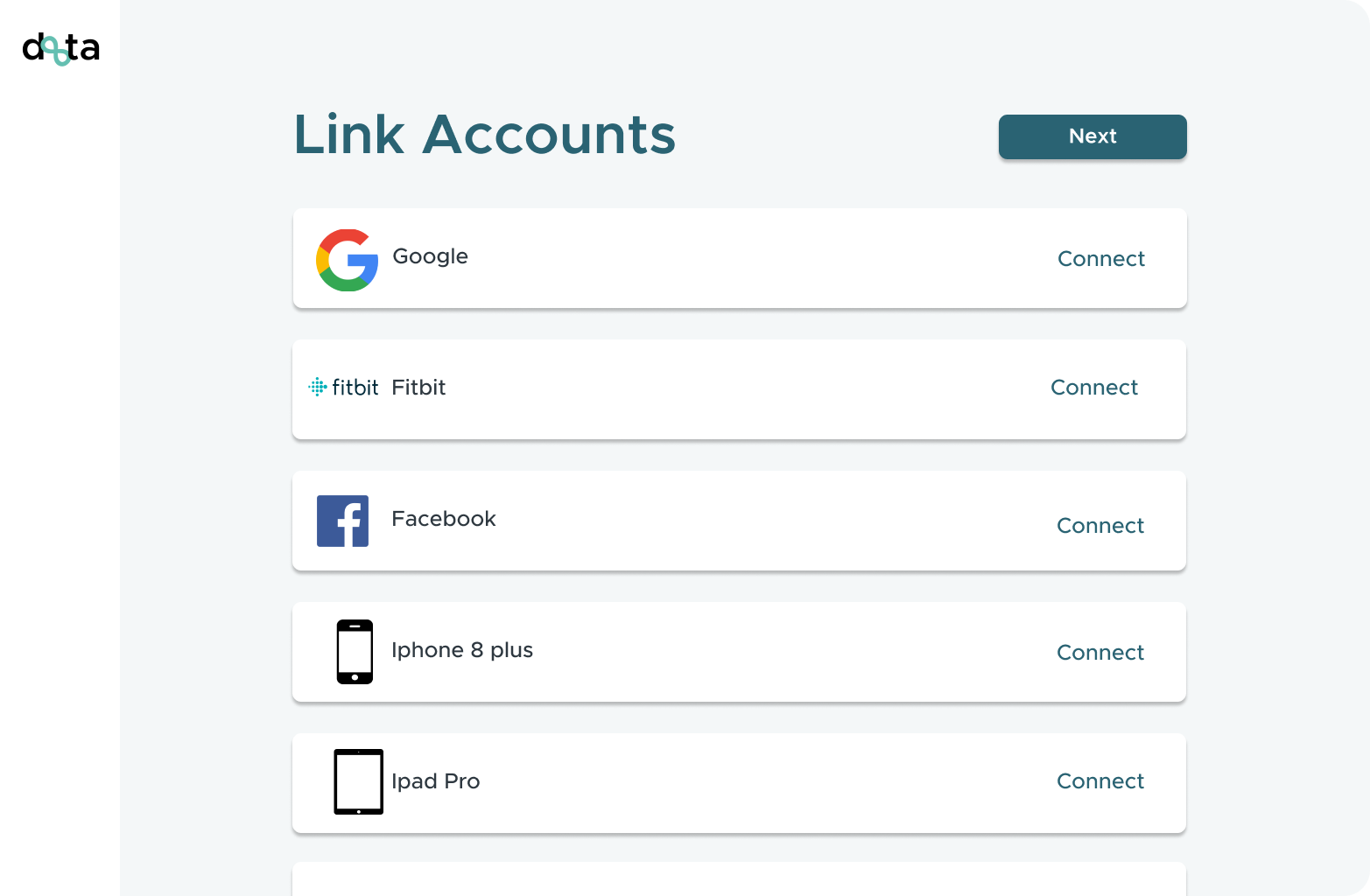Click the partially visible card at bottom
The width and height of the screenshot is (1370, 896).
(739, 879)
